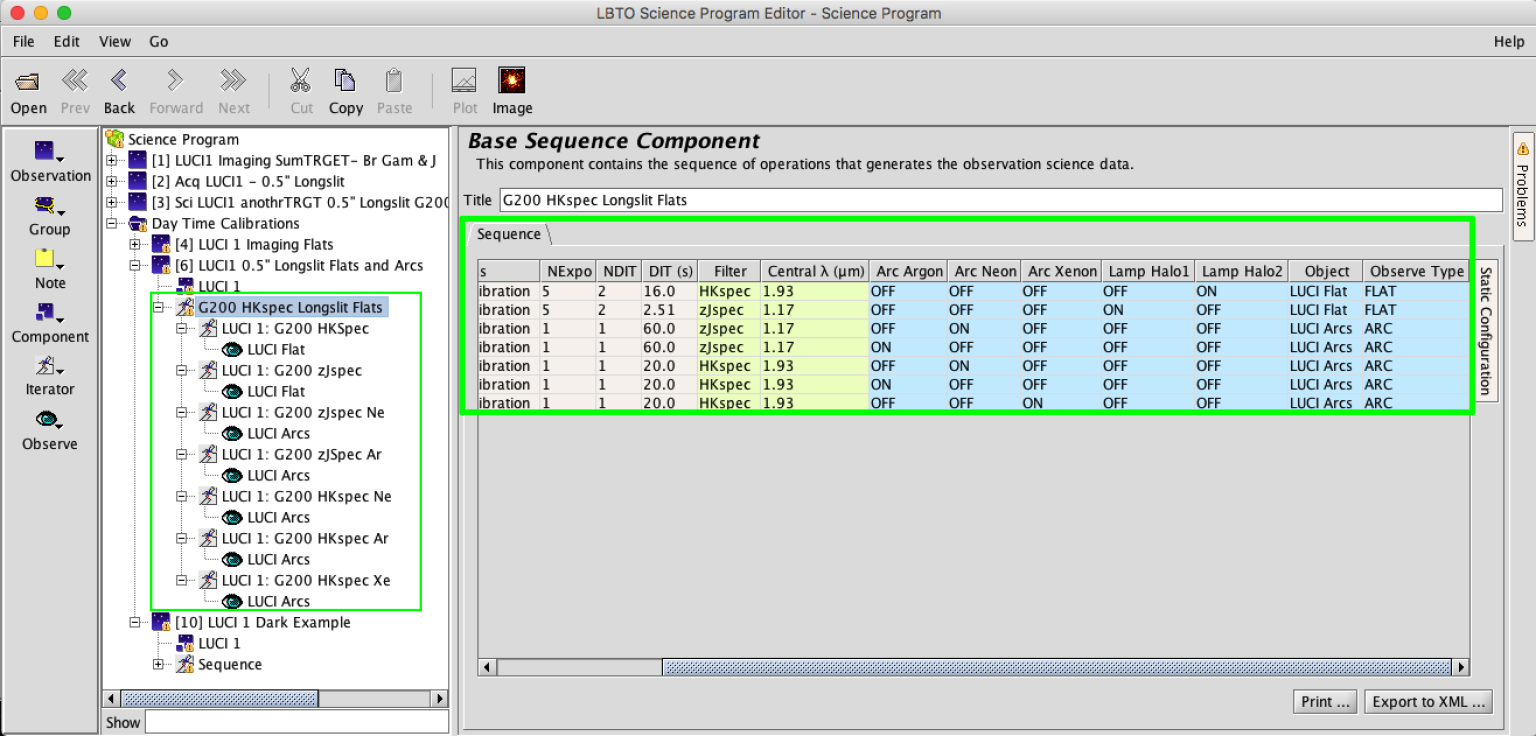Select LUCI 1: G200 zJSpec Ar tree row
Viewport: 1536px width, 736px height.
[301, 454]
